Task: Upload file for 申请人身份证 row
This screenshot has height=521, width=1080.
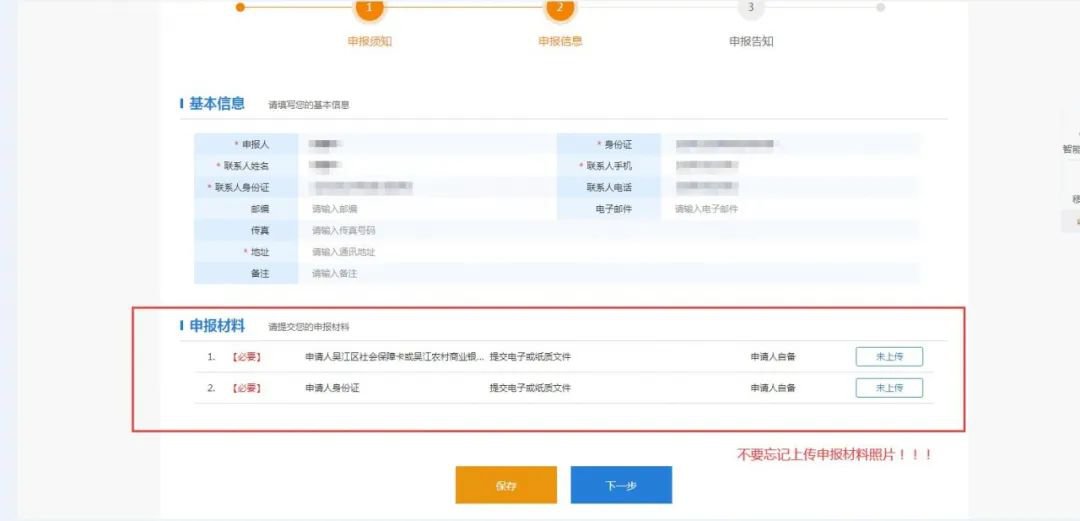Action: coord(889,388)
